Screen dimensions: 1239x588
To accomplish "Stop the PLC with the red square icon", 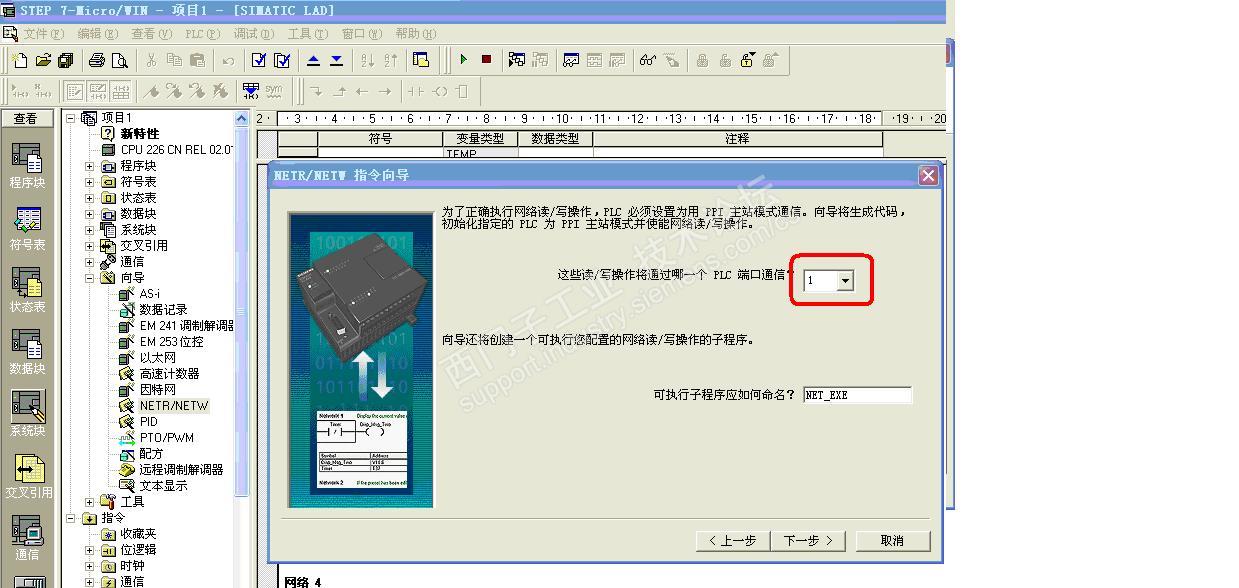I will click(x=486, y=60).
